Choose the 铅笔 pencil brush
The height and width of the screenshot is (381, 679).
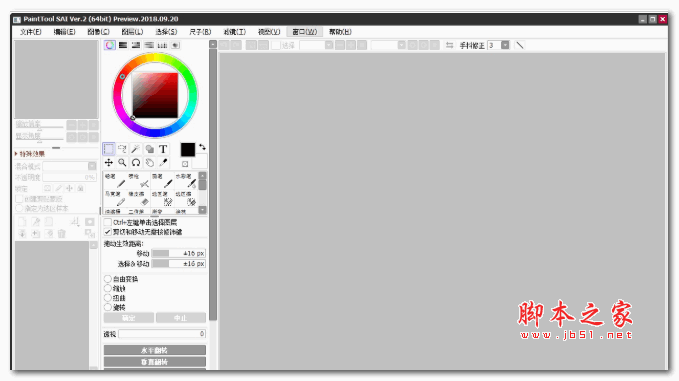pos(115,181)
